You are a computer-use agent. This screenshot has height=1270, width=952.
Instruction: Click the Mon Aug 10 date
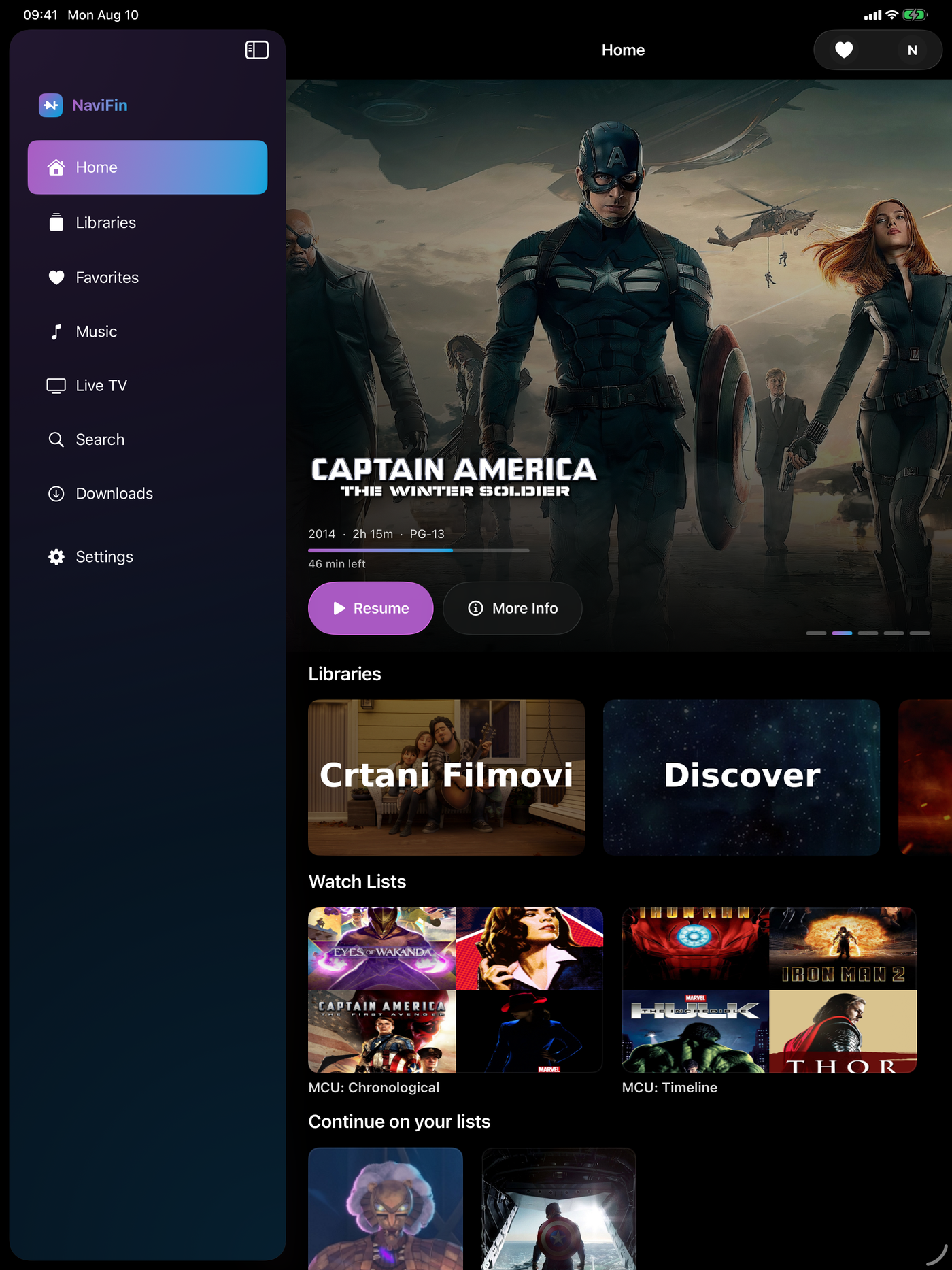pyautogui.click(x=103, y=15)
